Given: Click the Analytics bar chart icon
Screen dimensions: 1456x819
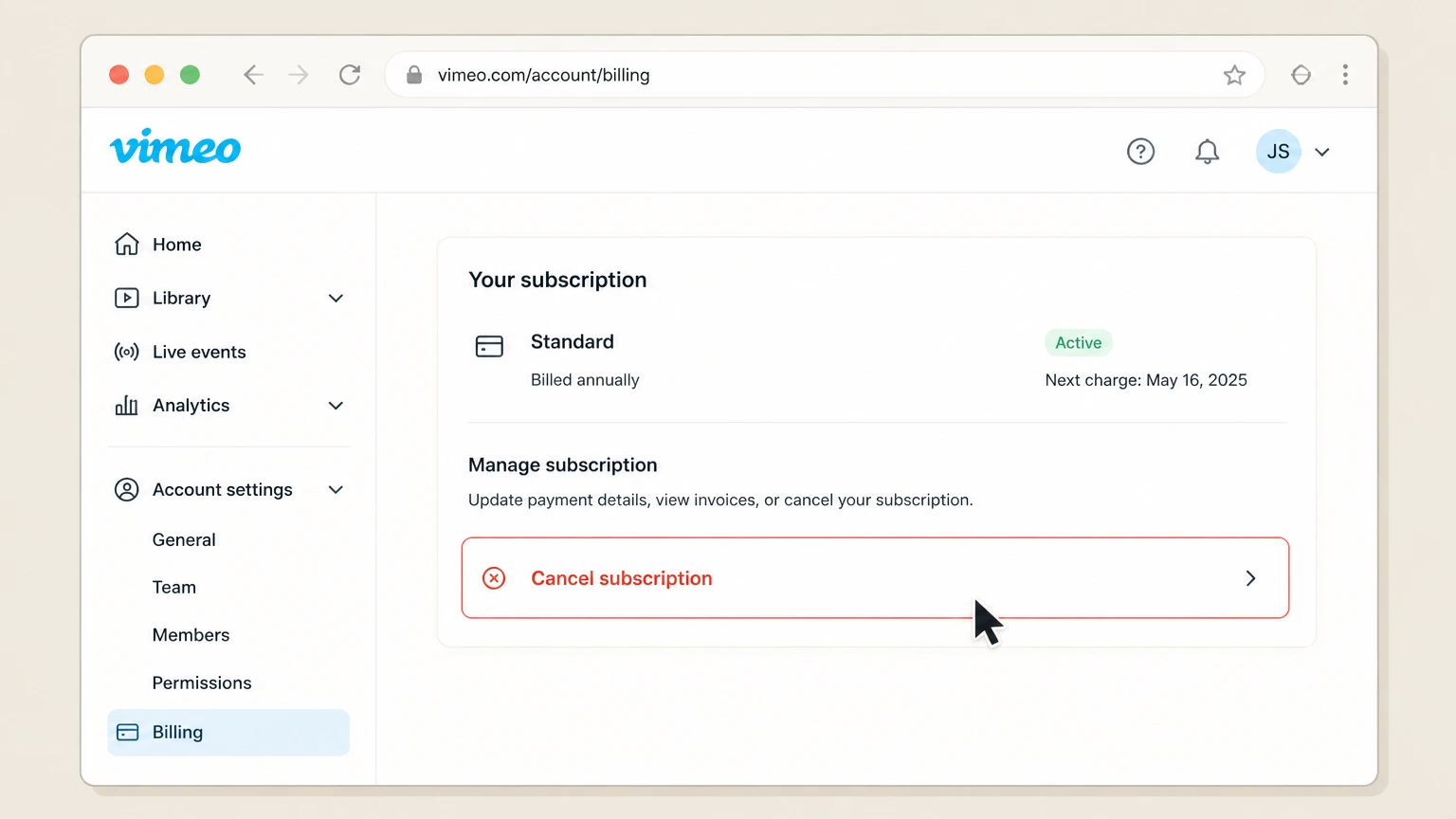Looking at the screenshot, I should coord(127,406).
